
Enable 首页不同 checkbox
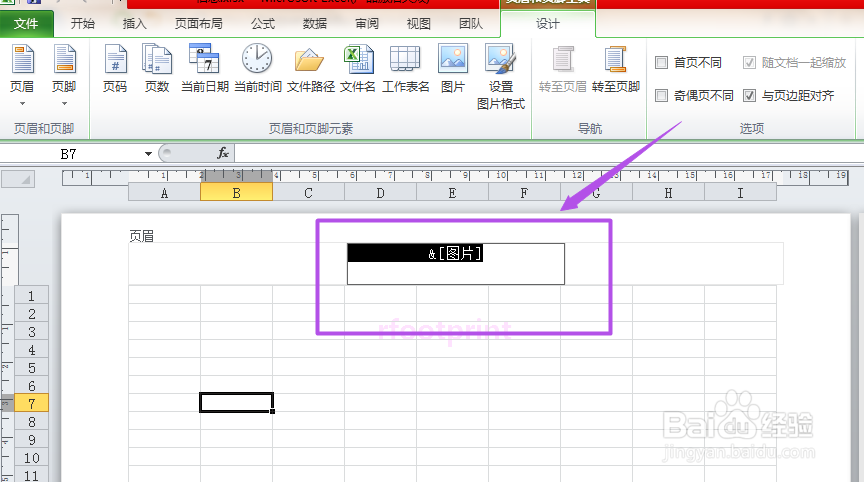click(x=662, y=63)
